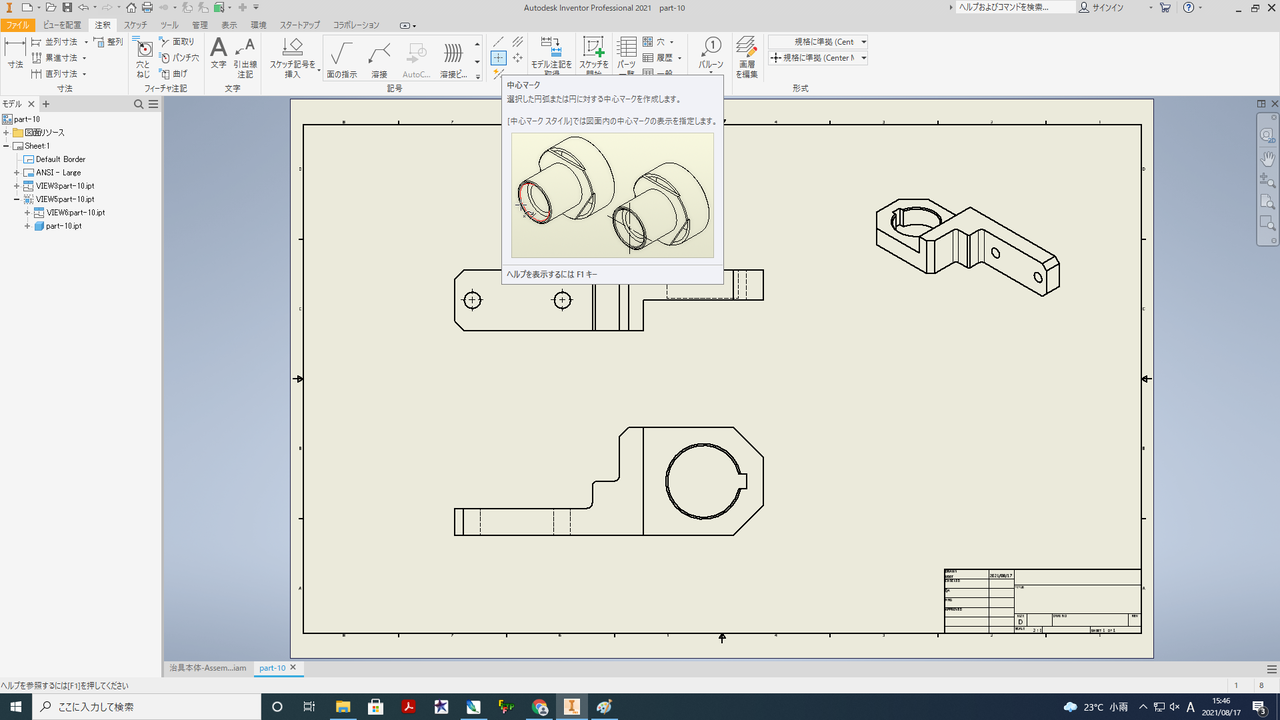Click the 整列 arrange dimensions tool
The height and width of the screenshot is (720, 1280).
108,42
